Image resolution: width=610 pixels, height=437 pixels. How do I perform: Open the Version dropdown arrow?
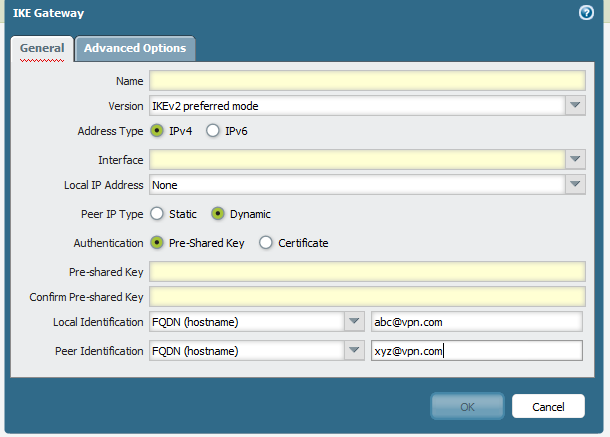tap(575, 106)
